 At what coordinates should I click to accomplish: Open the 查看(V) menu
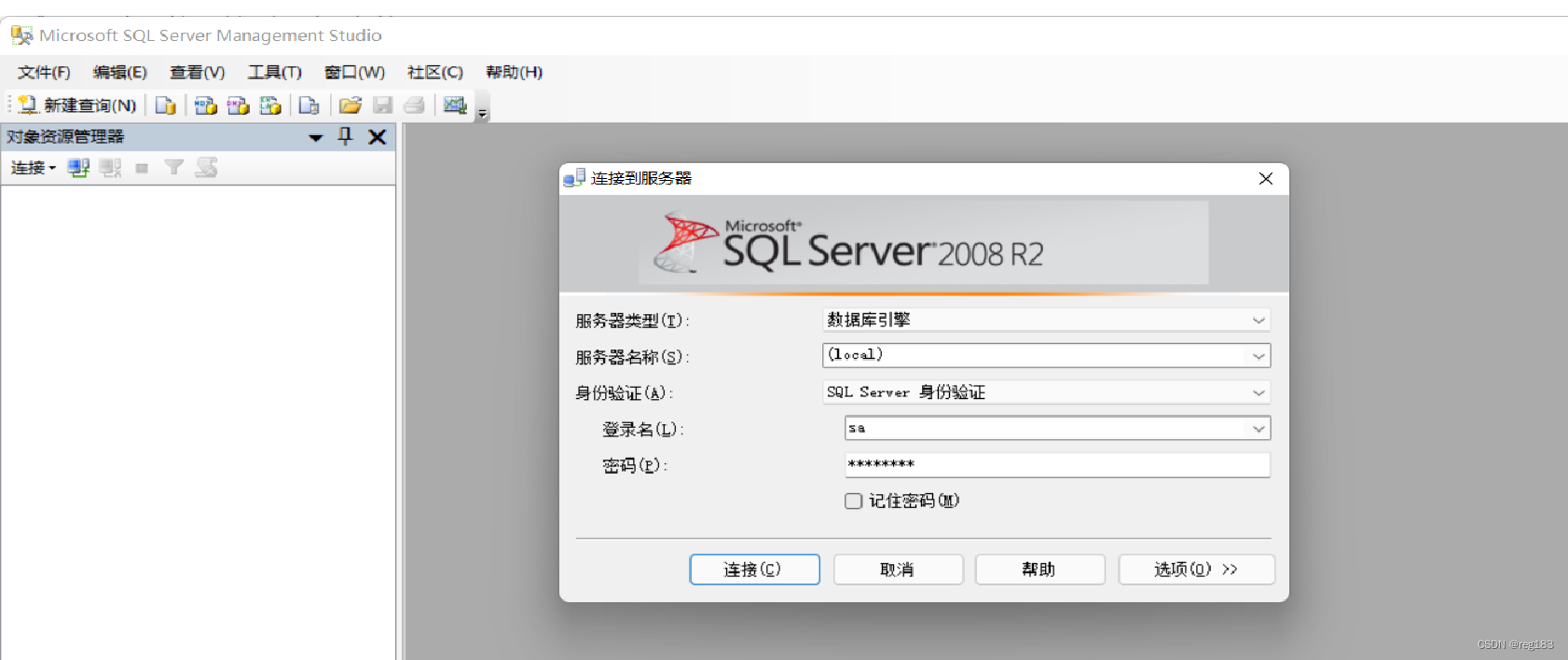[197, 72]
